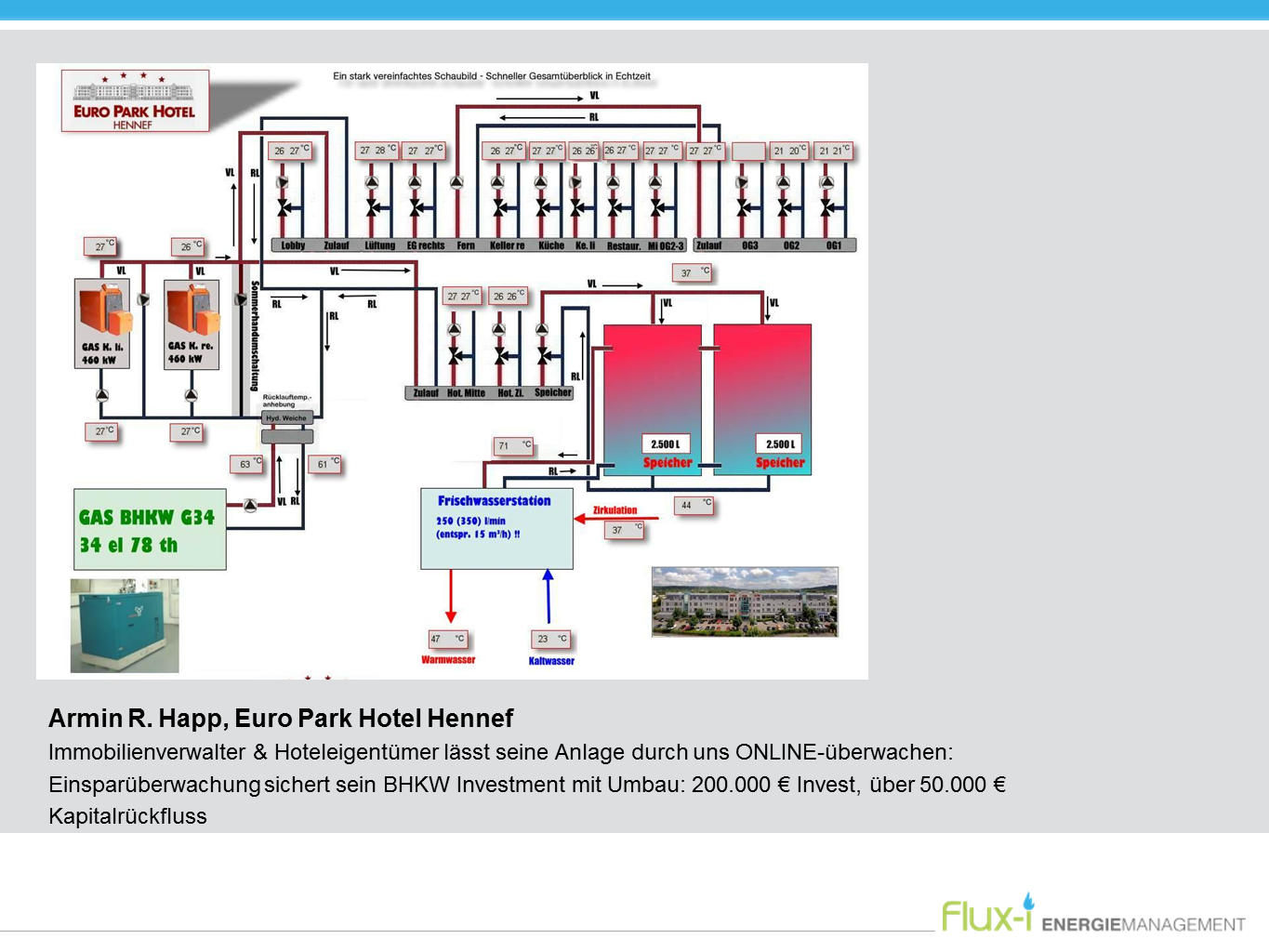Click the red Zirkulation arrow

click(616, 519)
